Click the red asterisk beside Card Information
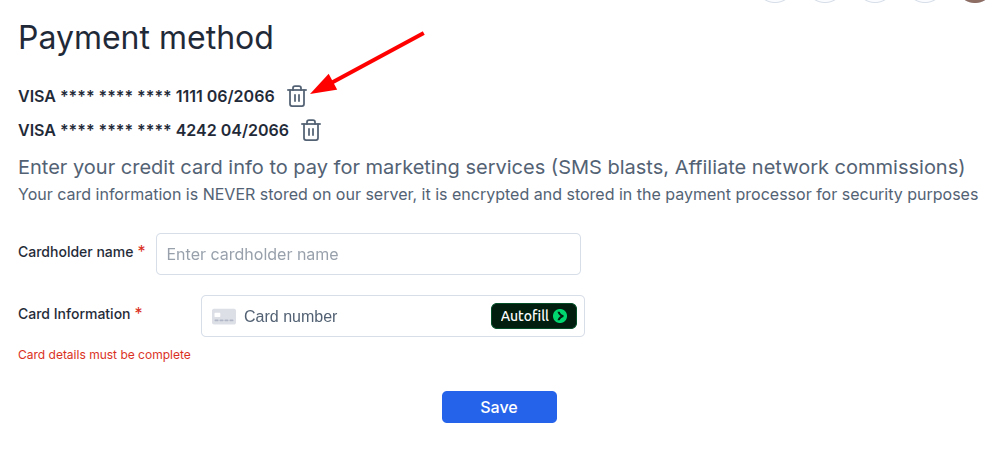Image resolution: width=989 pixels, height=471 pixels. pyautogui.click(x=138, y=313)
